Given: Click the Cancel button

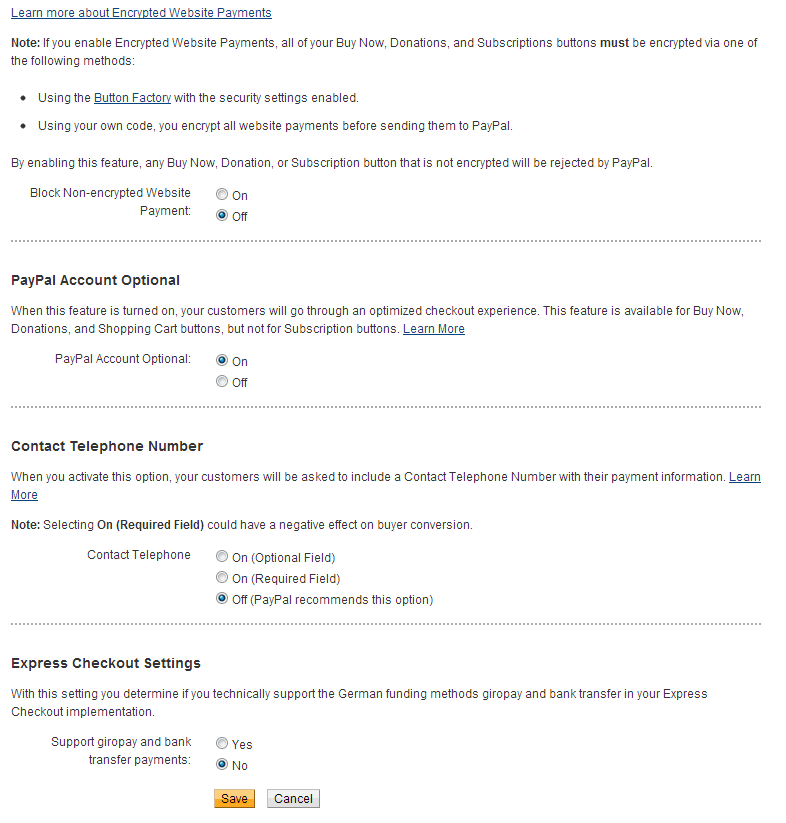Looking at the screenshot, I should click(x=293, y=799).
